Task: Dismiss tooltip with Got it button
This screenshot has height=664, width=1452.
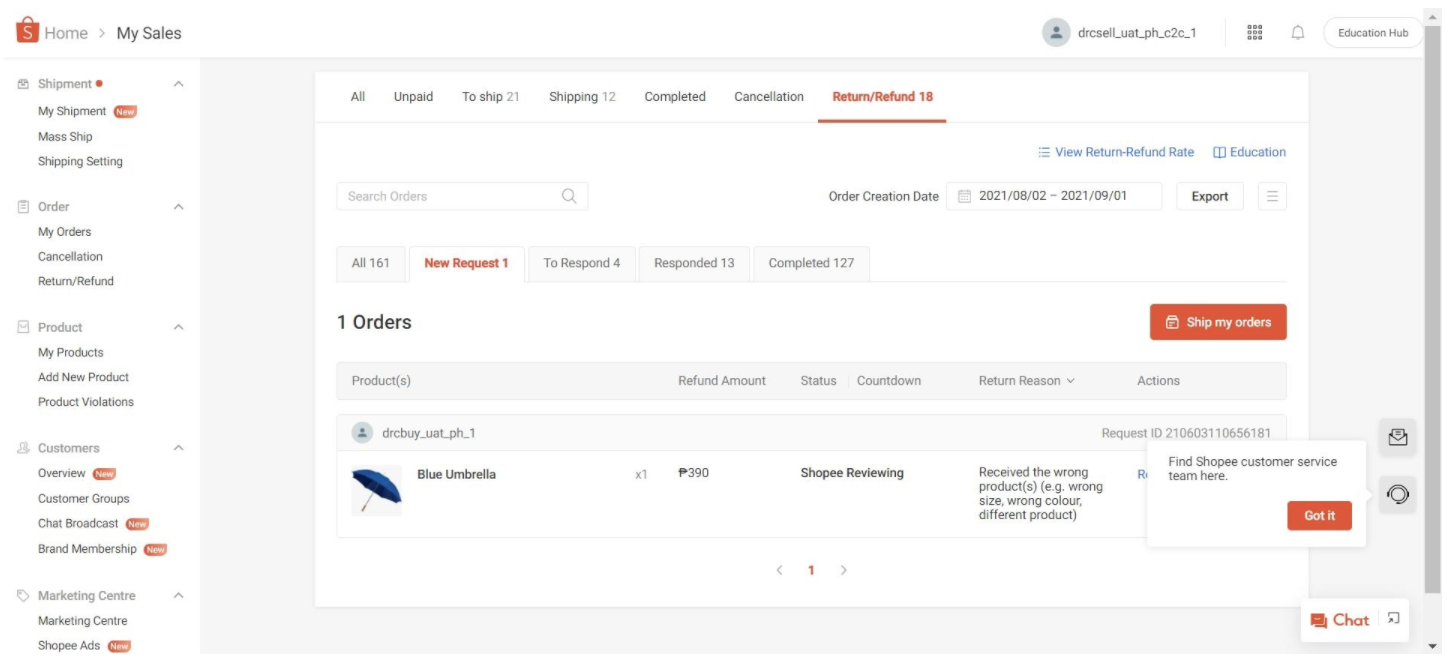Action: 1318,515
